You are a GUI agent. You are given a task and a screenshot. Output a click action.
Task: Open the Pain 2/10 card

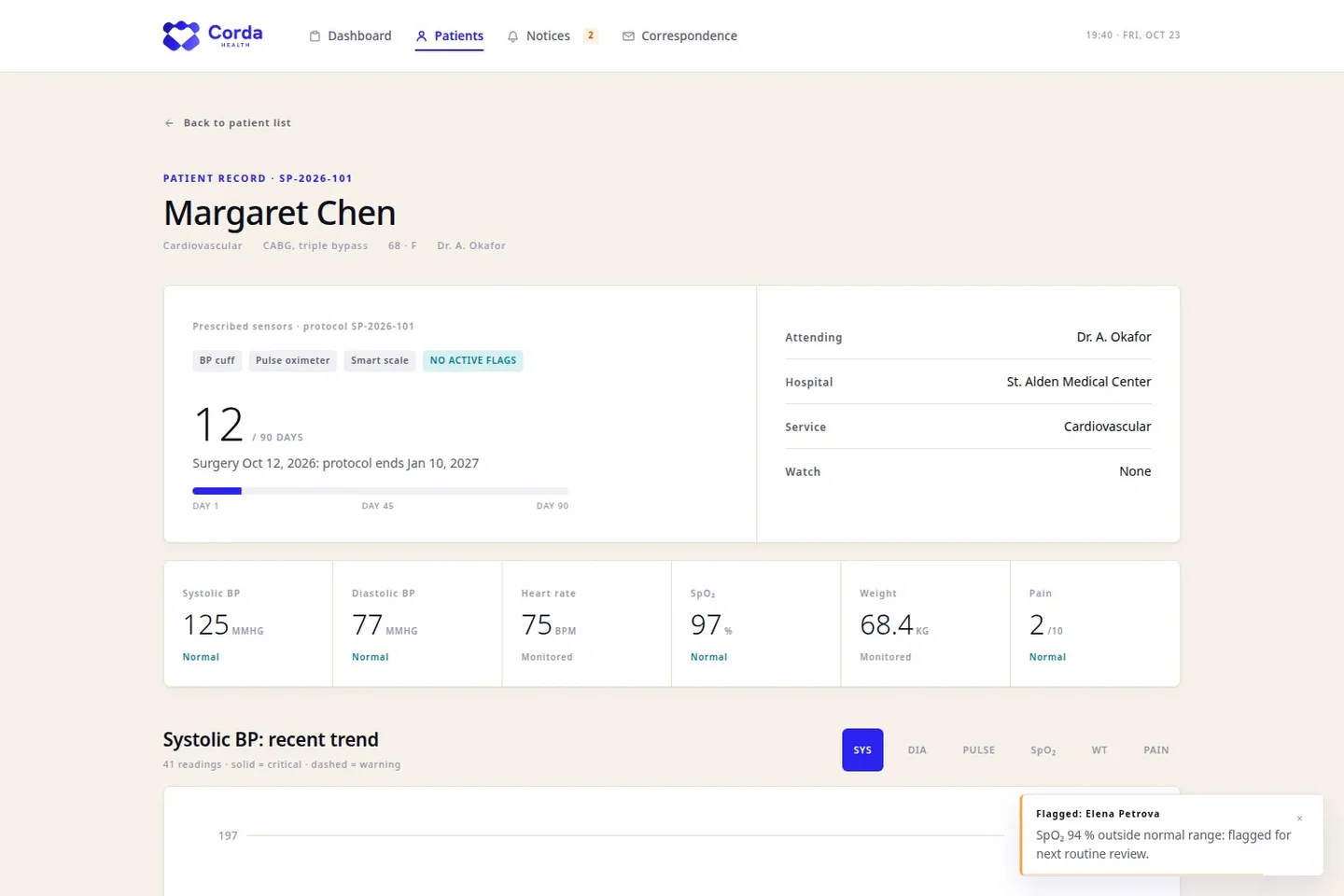[1095, 623]
